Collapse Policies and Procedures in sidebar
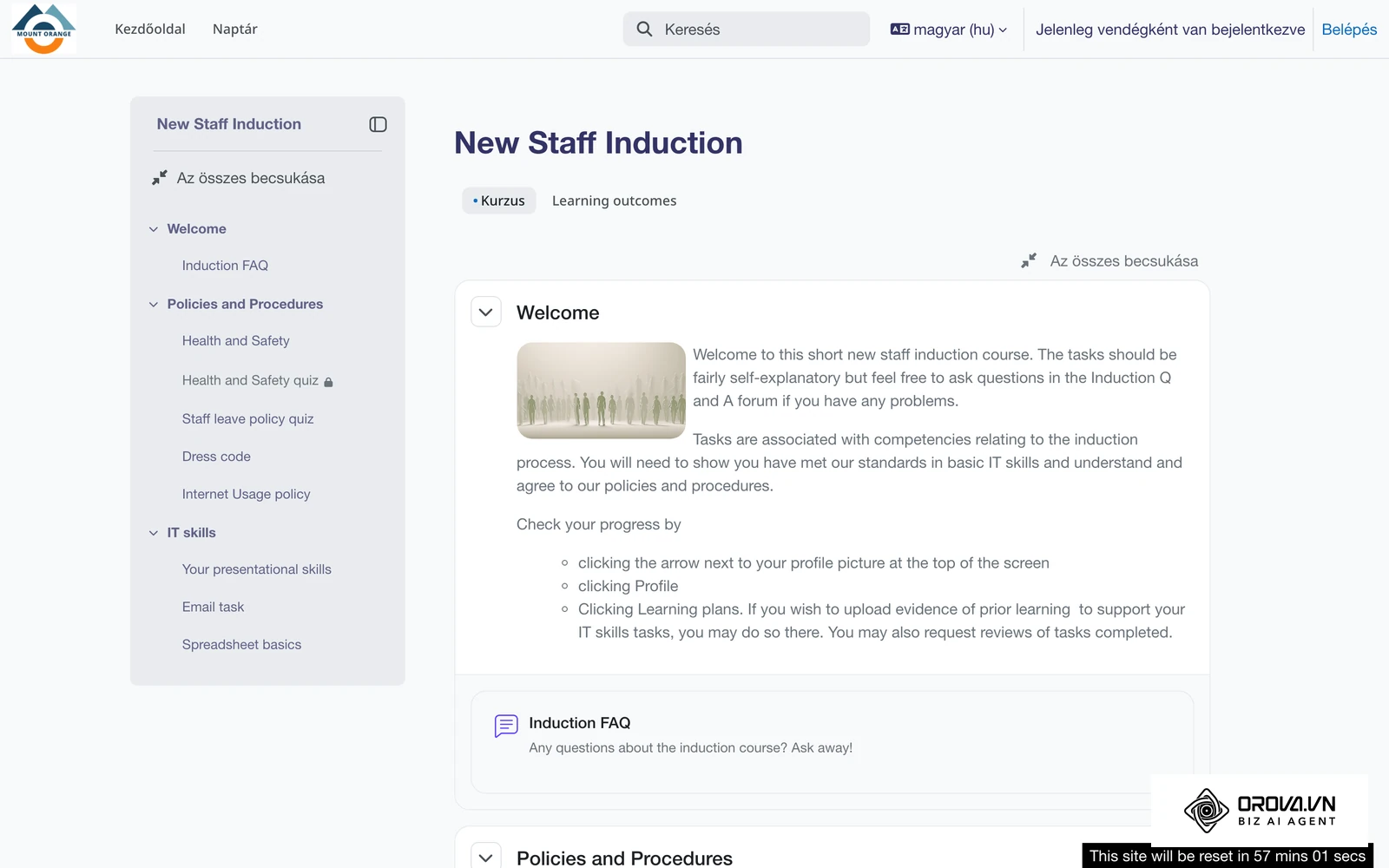Viewport: 1389px width, 868px height. (x=154, y=305)
